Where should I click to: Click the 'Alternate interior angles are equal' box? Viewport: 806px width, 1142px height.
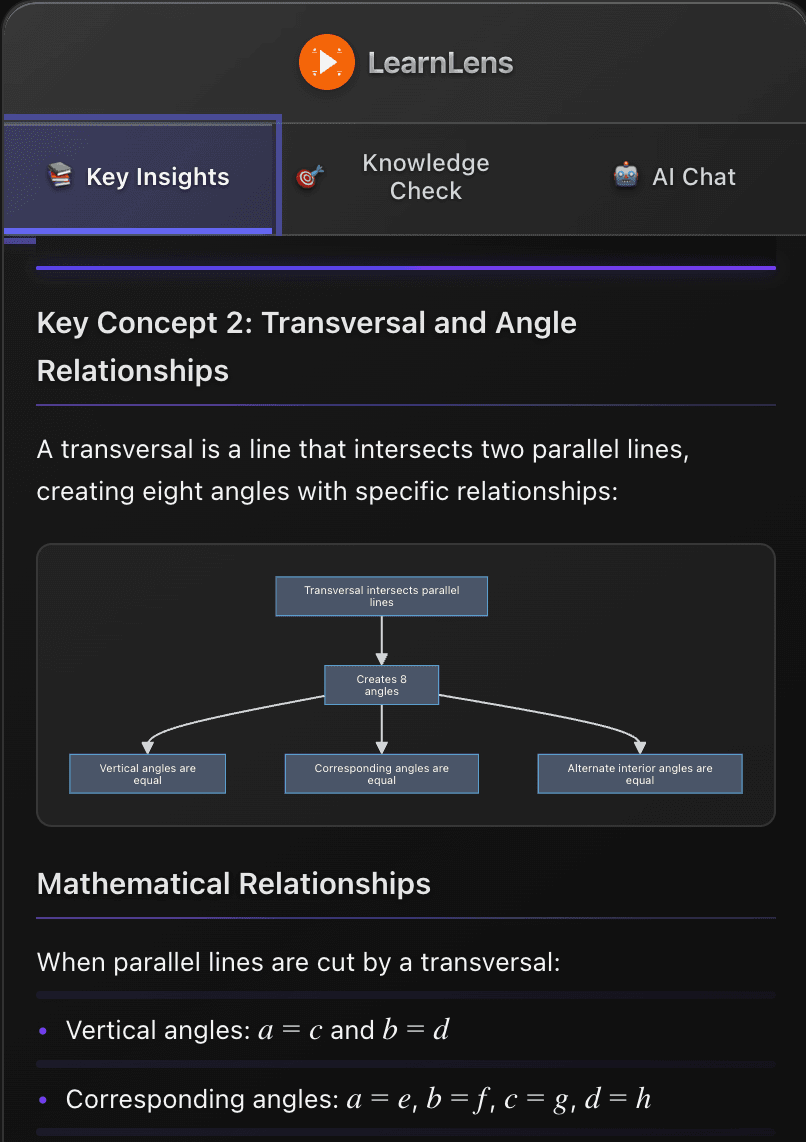tap(640, 773)
